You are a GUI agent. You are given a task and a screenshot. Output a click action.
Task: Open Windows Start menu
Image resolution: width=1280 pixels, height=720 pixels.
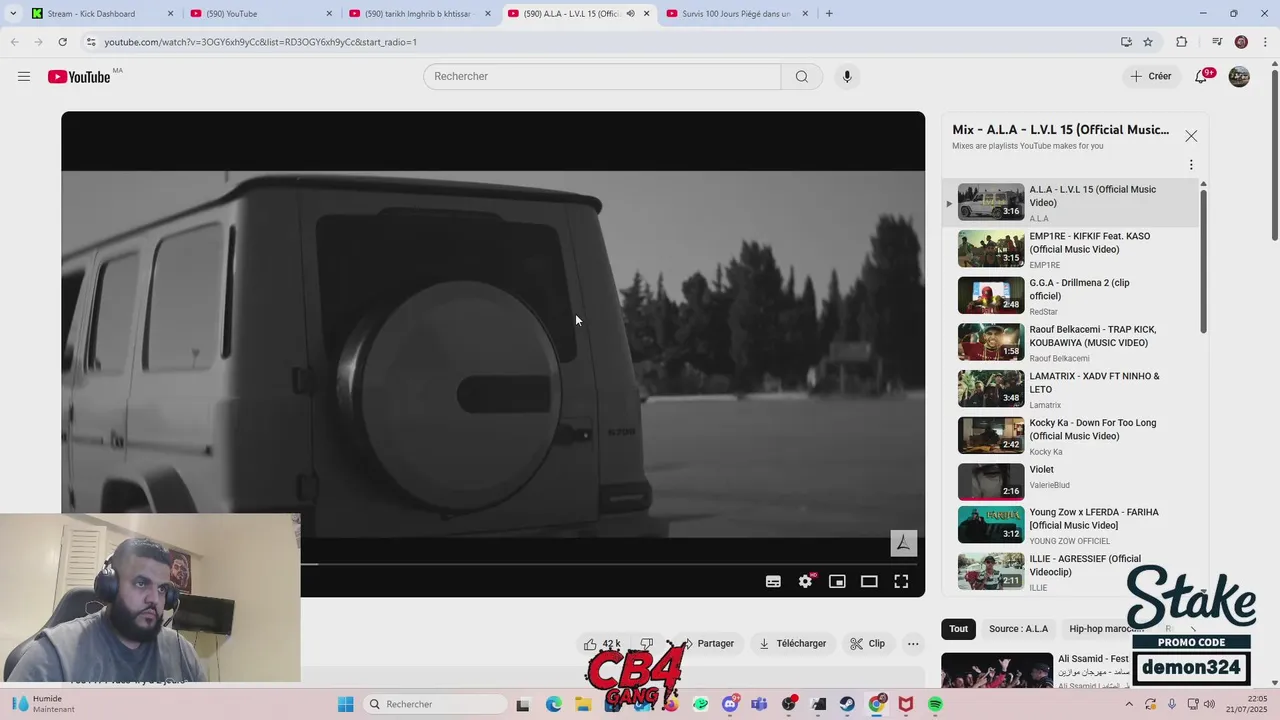[346, 704]
